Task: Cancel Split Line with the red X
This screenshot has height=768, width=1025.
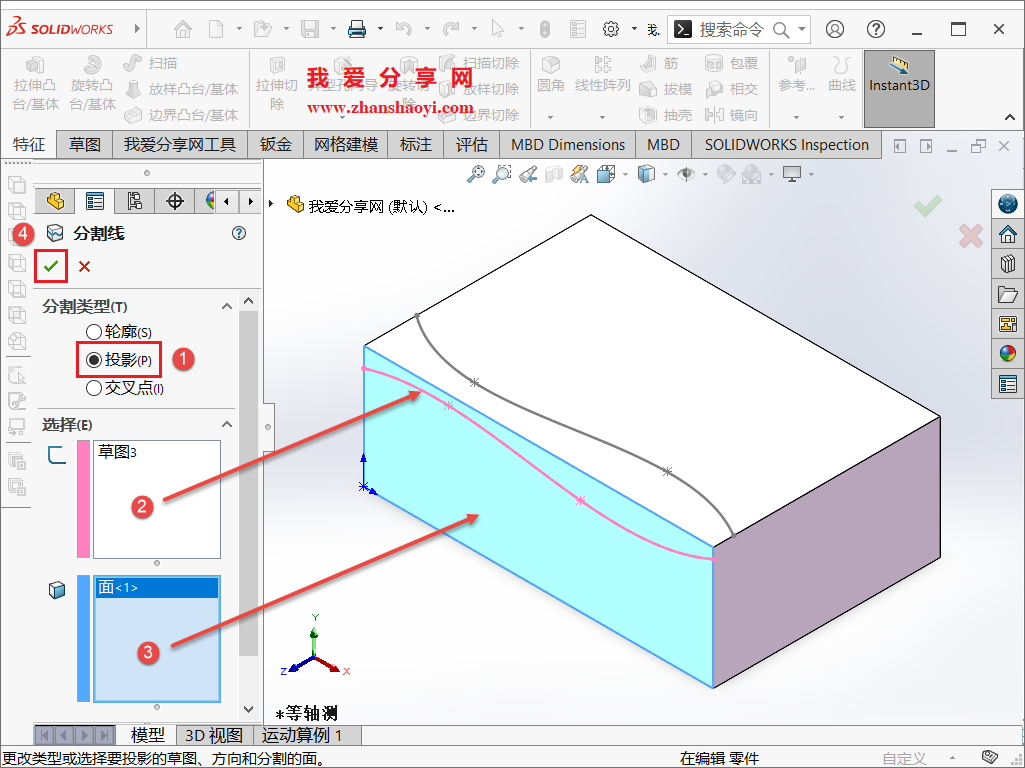Action: (x=84, y=267)
